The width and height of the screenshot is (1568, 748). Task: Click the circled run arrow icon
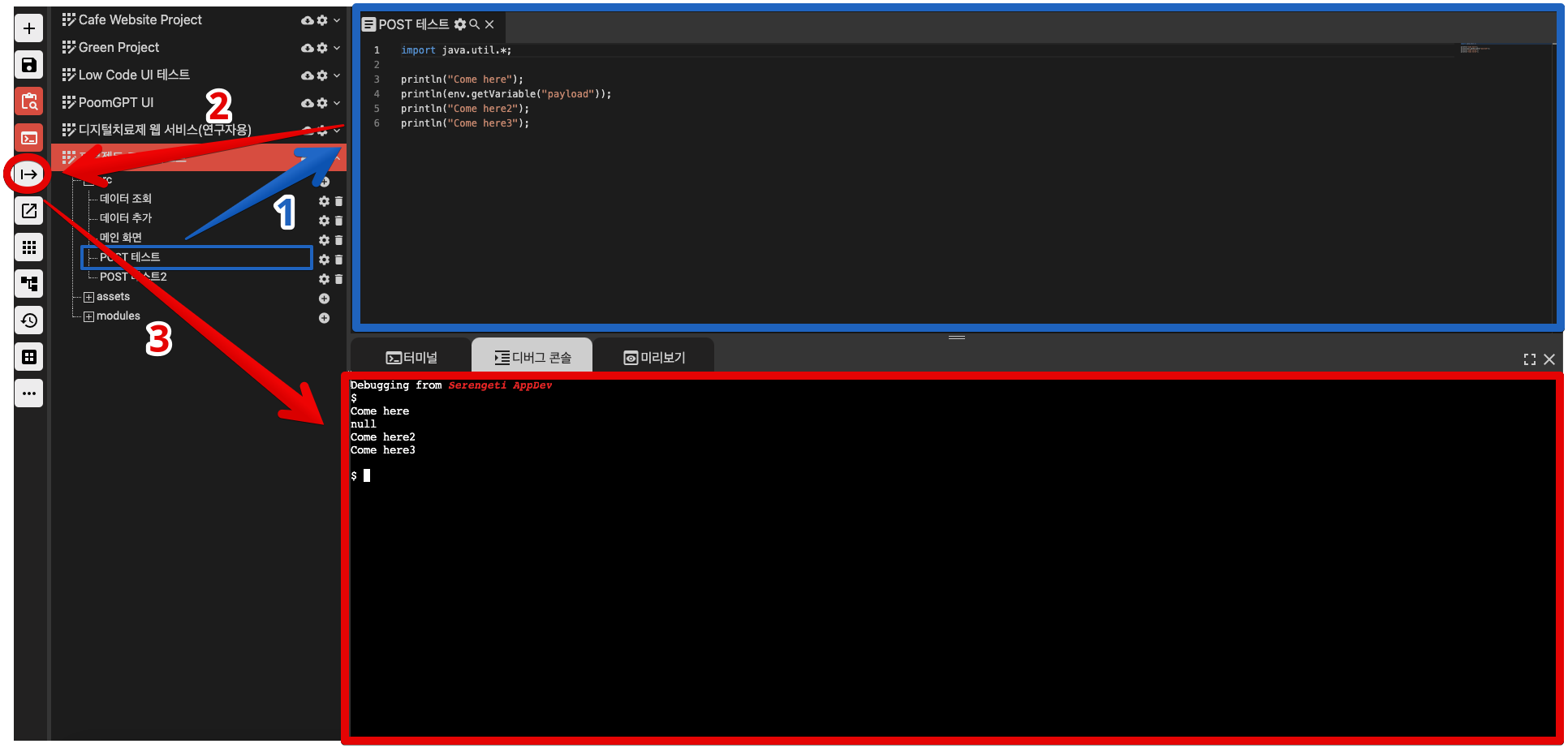[x=29, y=174]
